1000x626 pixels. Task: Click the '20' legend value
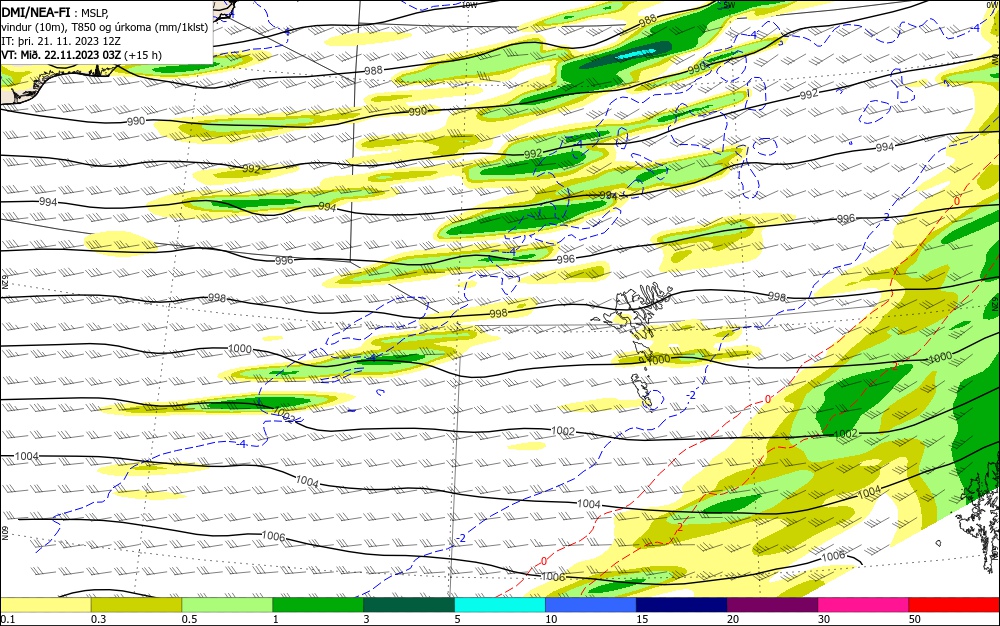[733, 619]
